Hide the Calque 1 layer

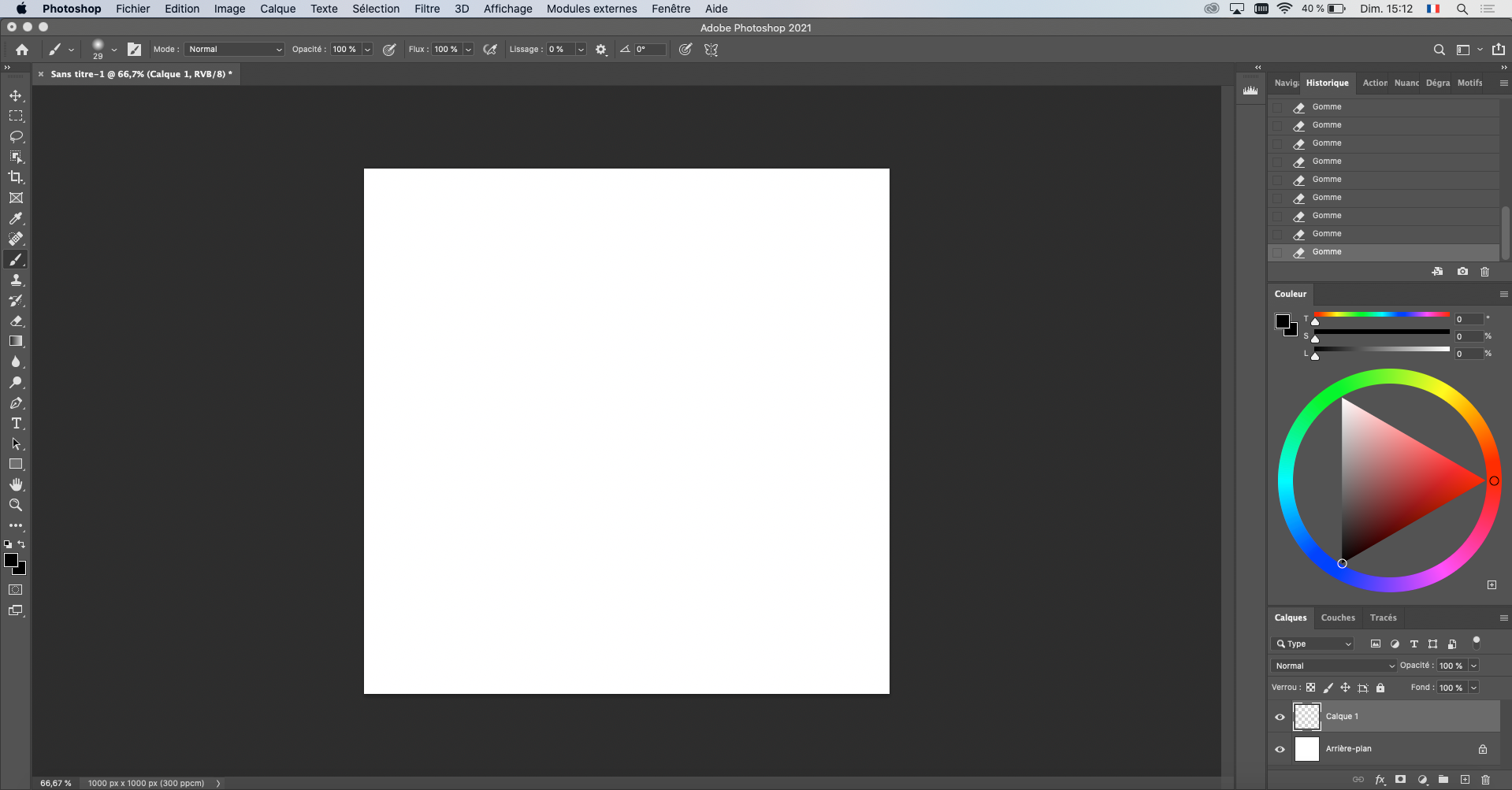[x=1280, y=717]
